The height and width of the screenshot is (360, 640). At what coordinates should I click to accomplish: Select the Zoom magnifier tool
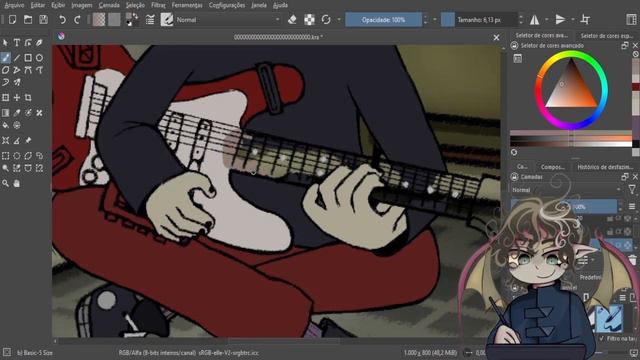pos(5,184)
